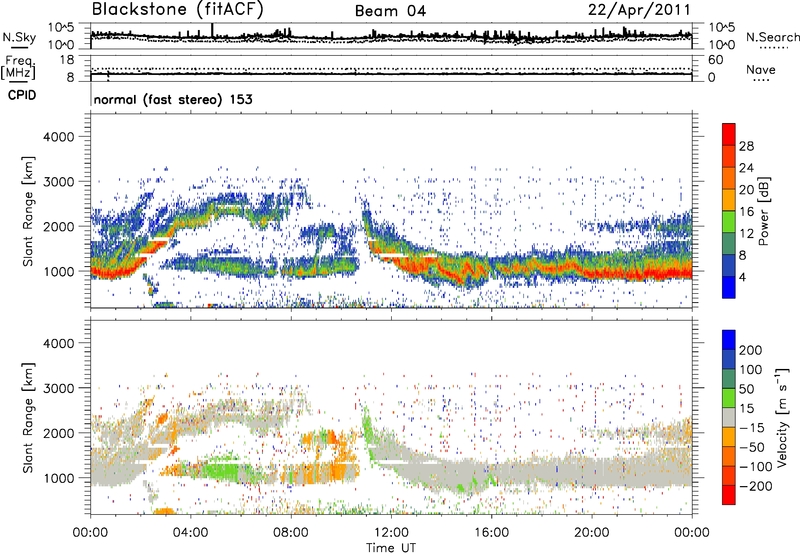Click the Time UT axis label

pos(391,548)
